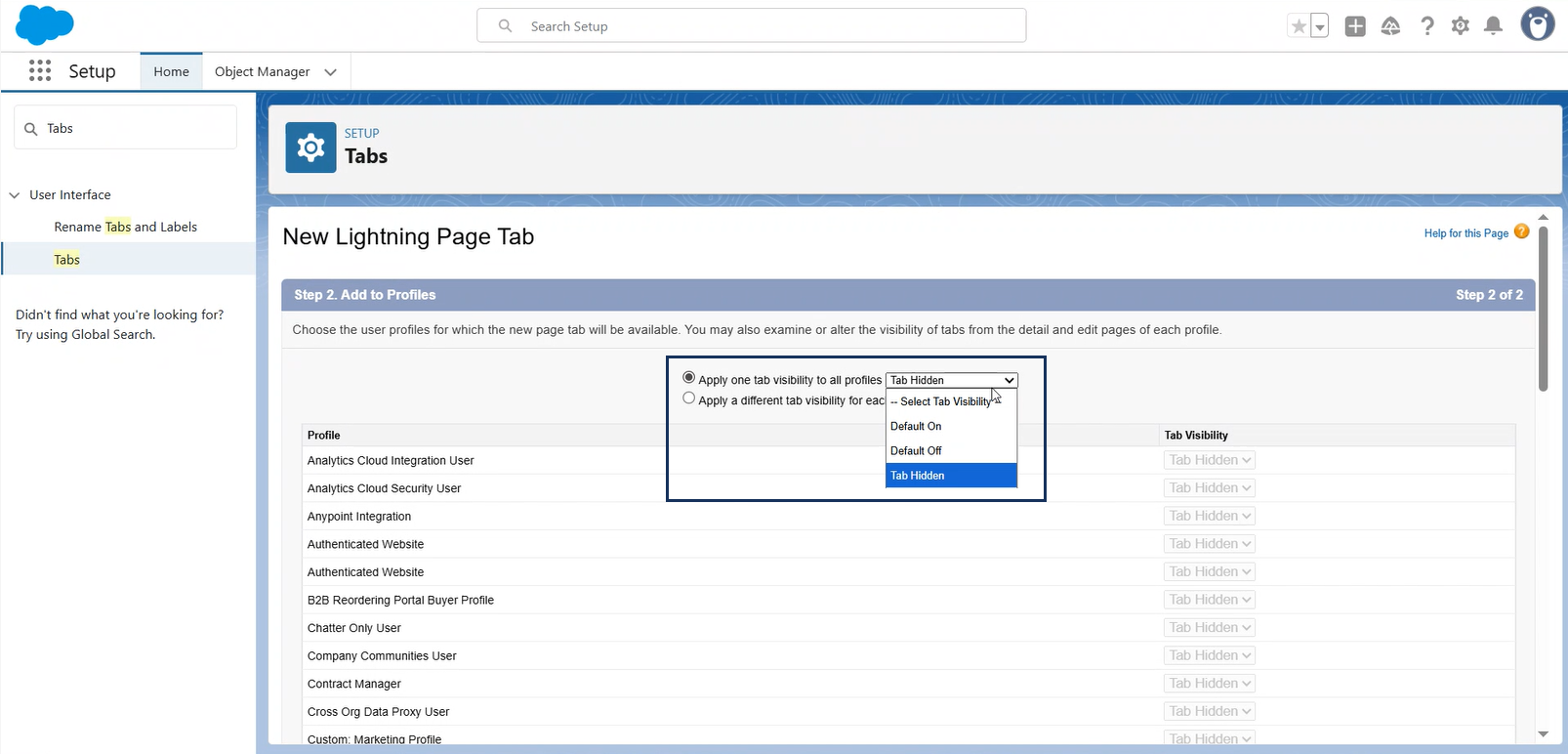The height and width of the screenshot is (754, 1568).
Task: Click the Search Setup field
Action: point(752,26)
